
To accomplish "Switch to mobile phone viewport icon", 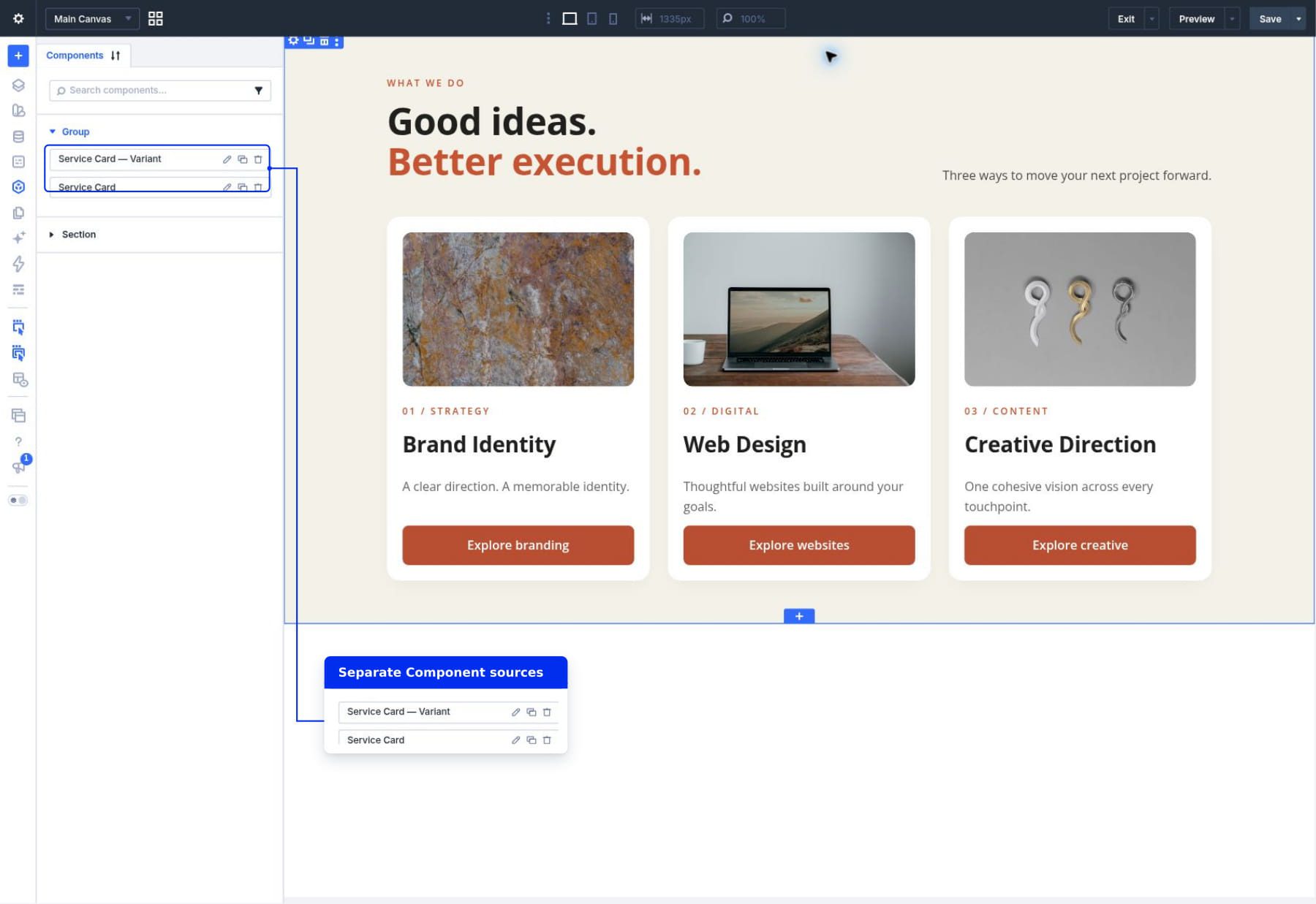I will [x=613, y=18].
